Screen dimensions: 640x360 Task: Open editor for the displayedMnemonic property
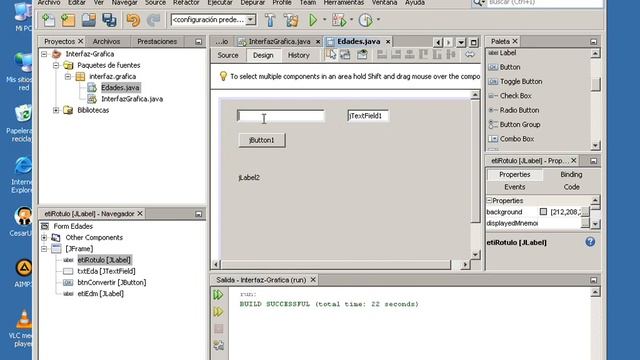pos(585,223)
